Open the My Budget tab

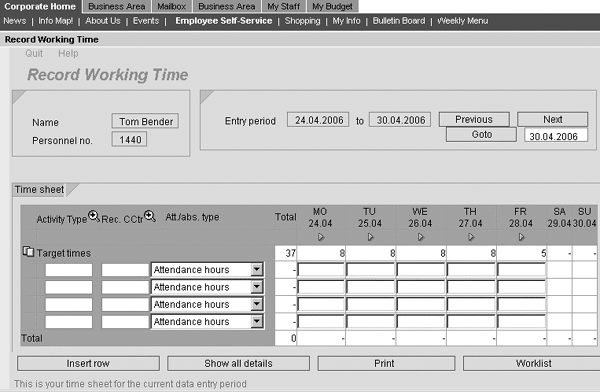pos(332,7)
